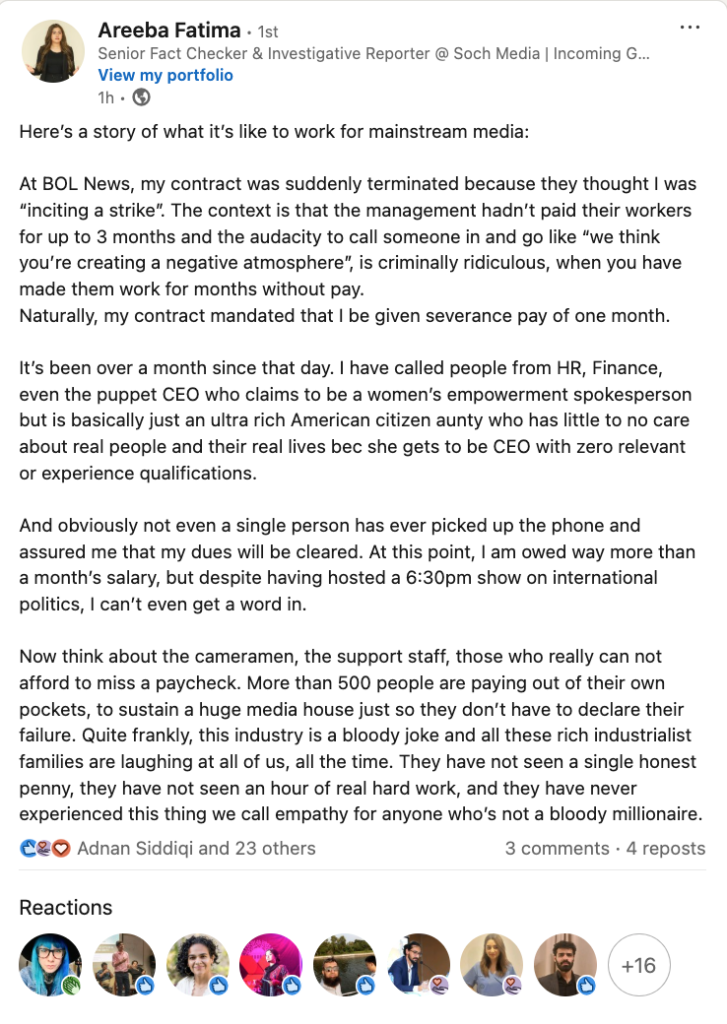Open woman in blue top reactor avatar

tap(492, 965)
